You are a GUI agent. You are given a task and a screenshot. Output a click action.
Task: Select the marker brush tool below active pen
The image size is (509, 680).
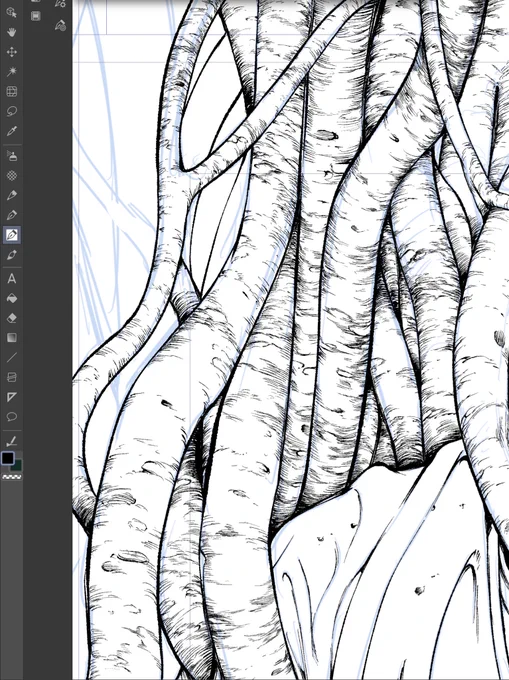point(12,255)
